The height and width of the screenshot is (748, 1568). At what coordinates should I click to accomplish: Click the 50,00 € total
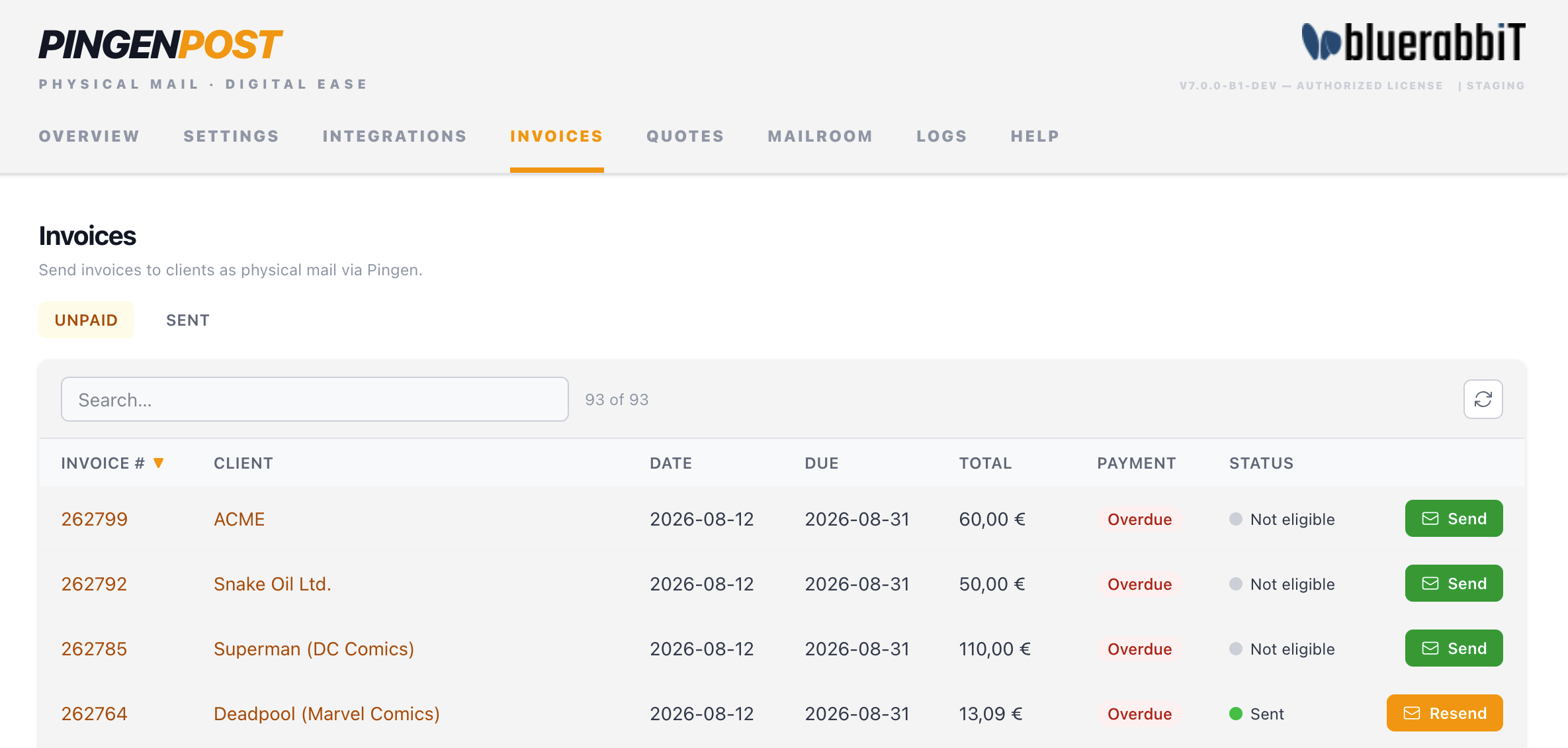[992, 584]
